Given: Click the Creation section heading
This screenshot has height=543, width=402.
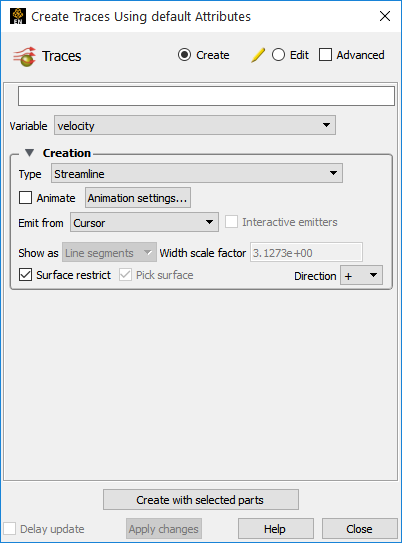Looking at the screenshot, I should coord(67,153).
